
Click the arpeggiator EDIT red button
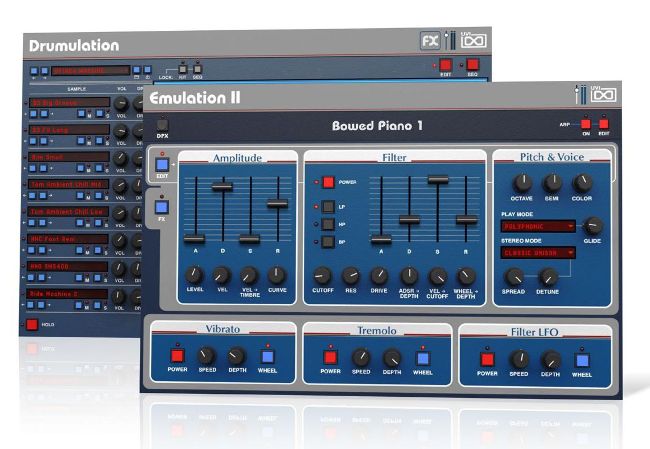click(604, 124)
